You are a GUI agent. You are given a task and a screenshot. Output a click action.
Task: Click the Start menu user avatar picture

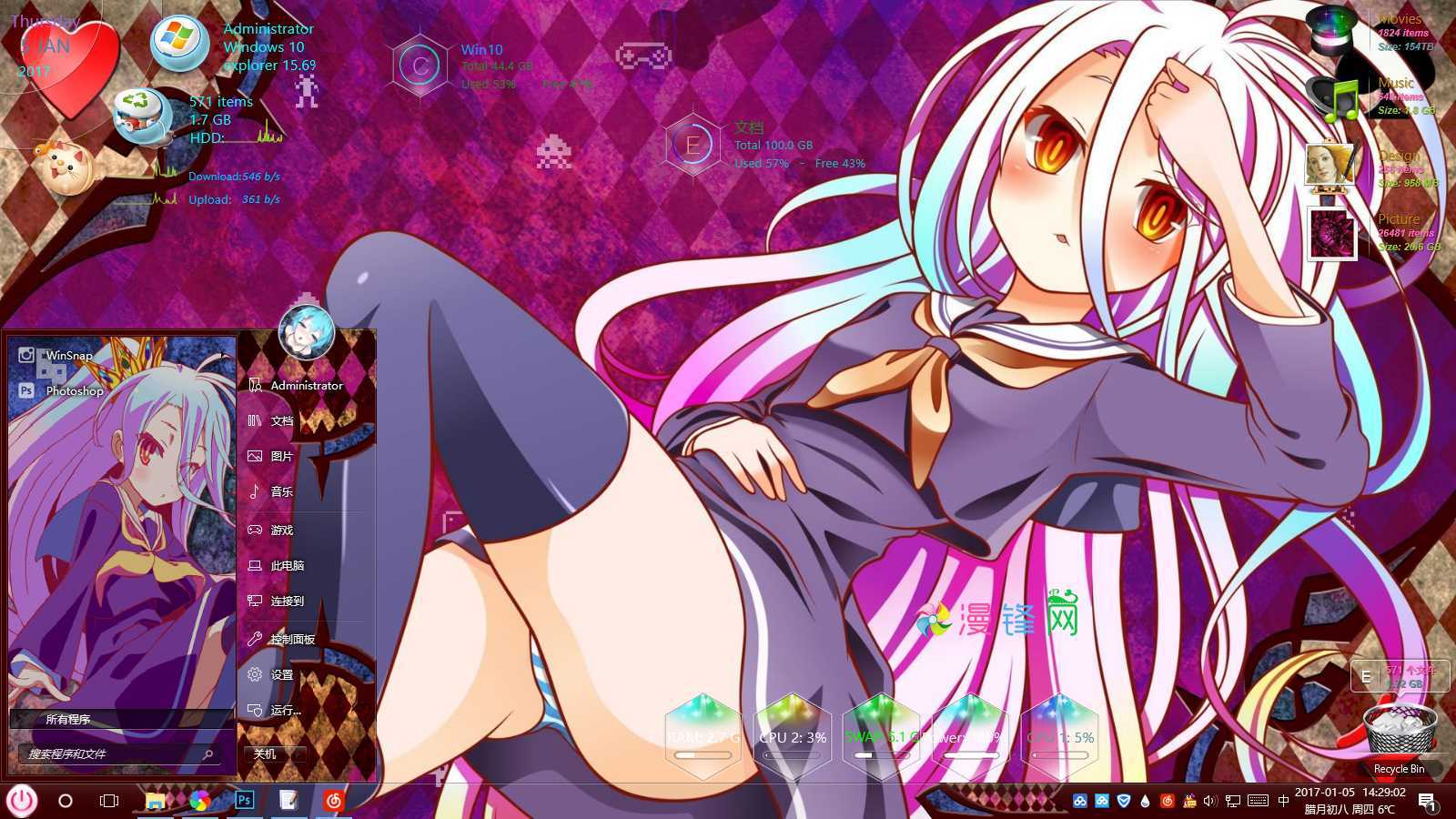(x=307, y=333)
